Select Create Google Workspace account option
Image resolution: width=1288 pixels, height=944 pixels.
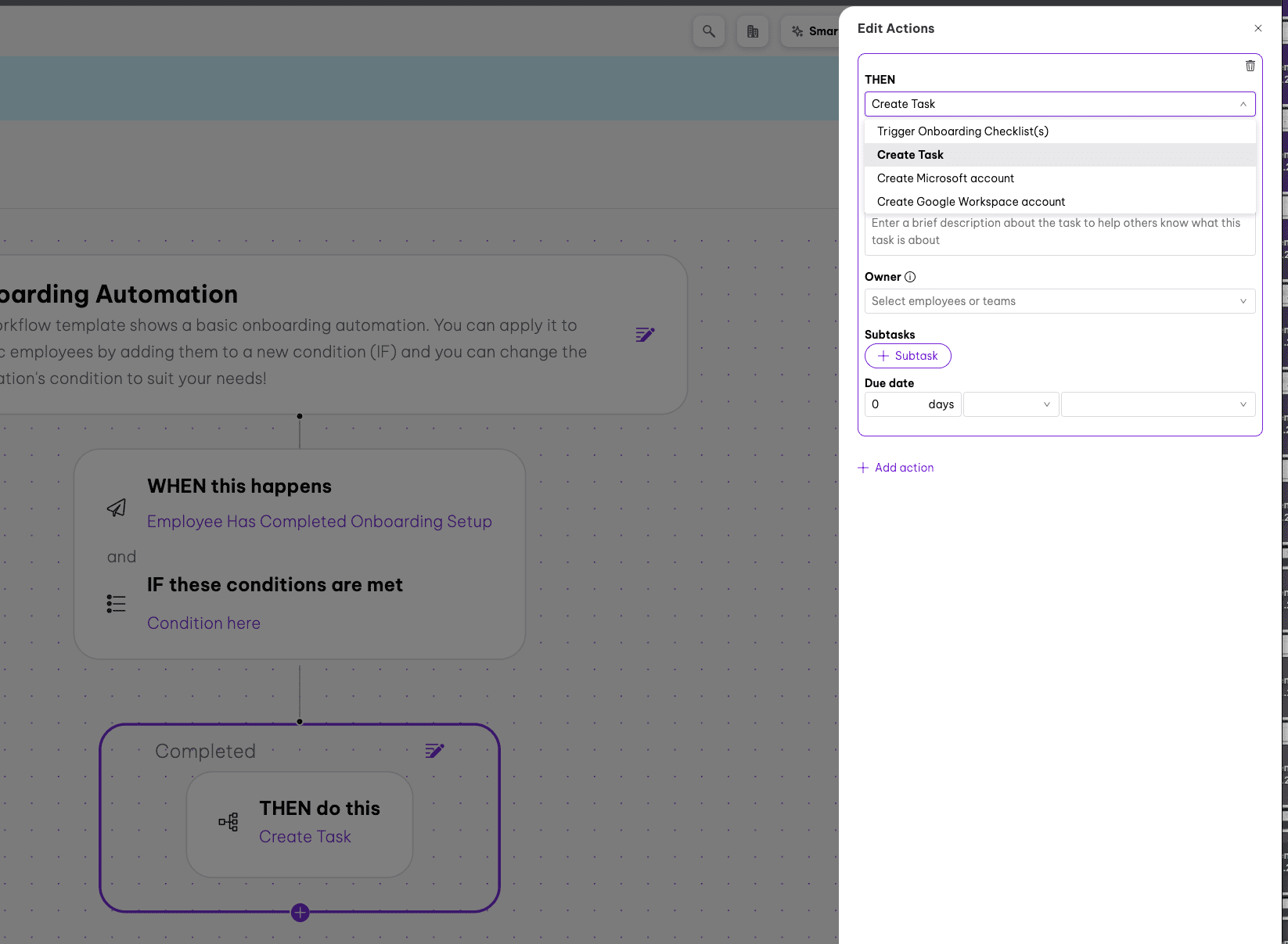point(1060,202)
